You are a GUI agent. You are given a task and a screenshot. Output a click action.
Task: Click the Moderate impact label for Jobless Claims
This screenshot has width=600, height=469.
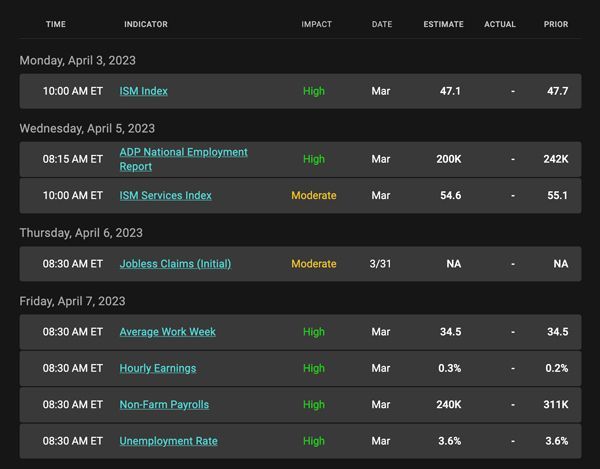coord(314,264)
